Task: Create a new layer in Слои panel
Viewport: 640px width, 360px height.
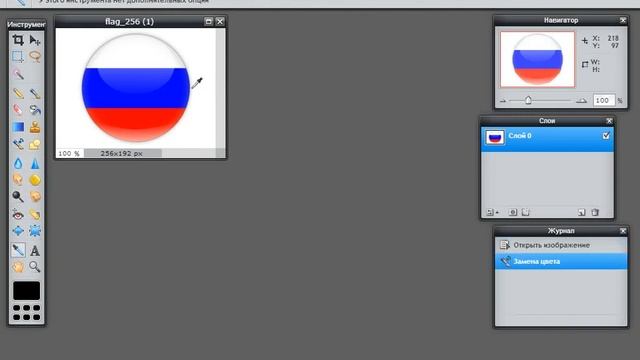Action: point(582,212)
